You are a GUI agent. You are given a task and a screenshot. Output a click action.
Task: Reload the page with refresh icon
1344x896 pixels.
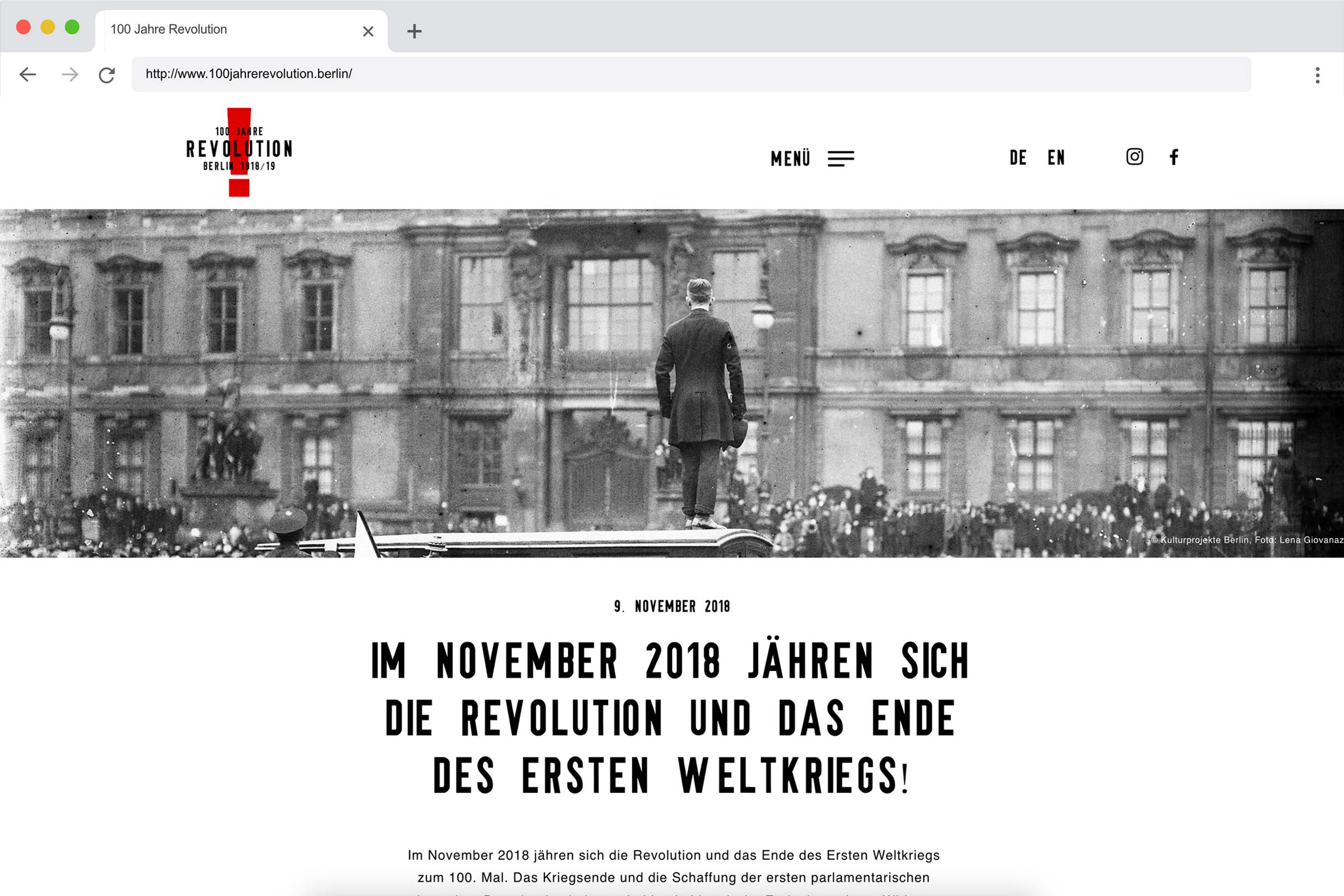[x=107, y=75]
